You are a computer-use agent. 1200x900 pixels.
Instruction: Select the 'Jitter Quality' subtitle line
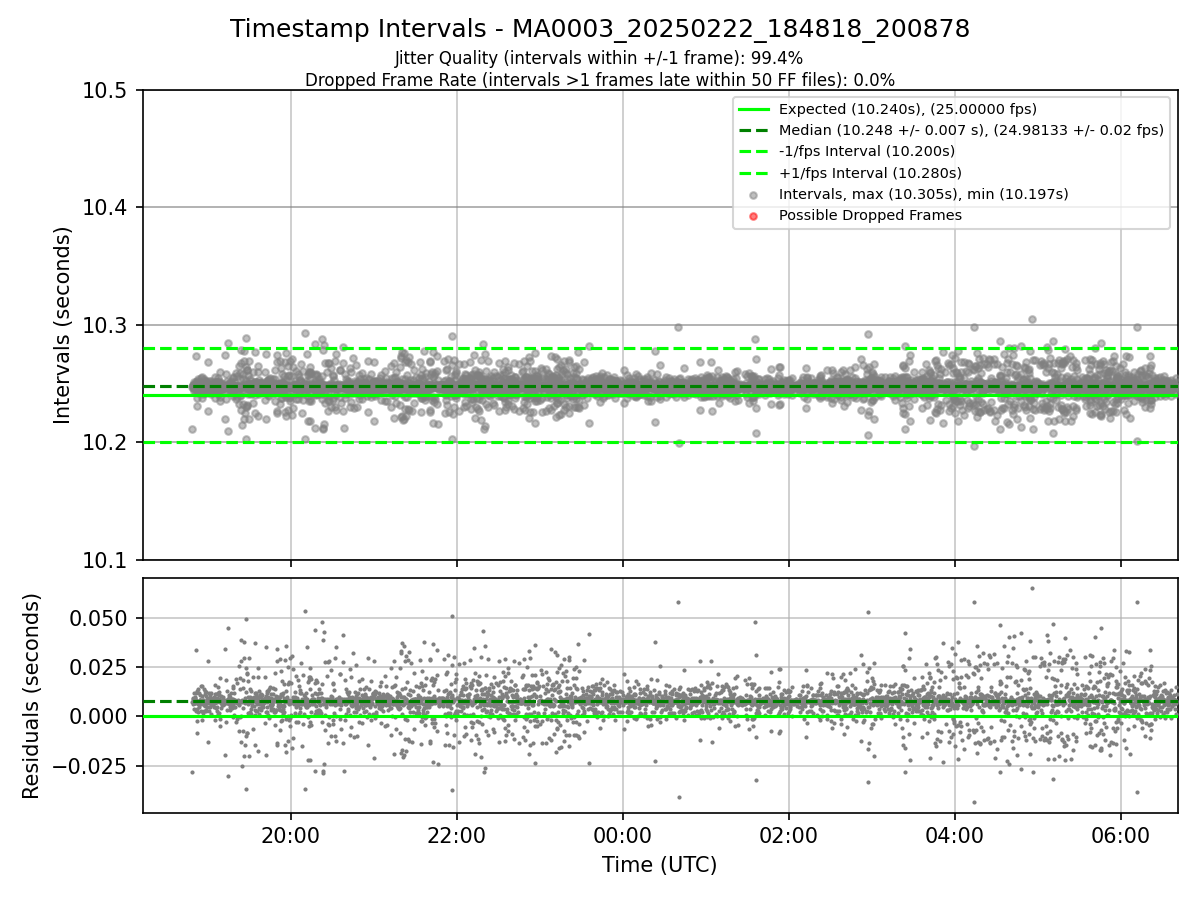599,59
